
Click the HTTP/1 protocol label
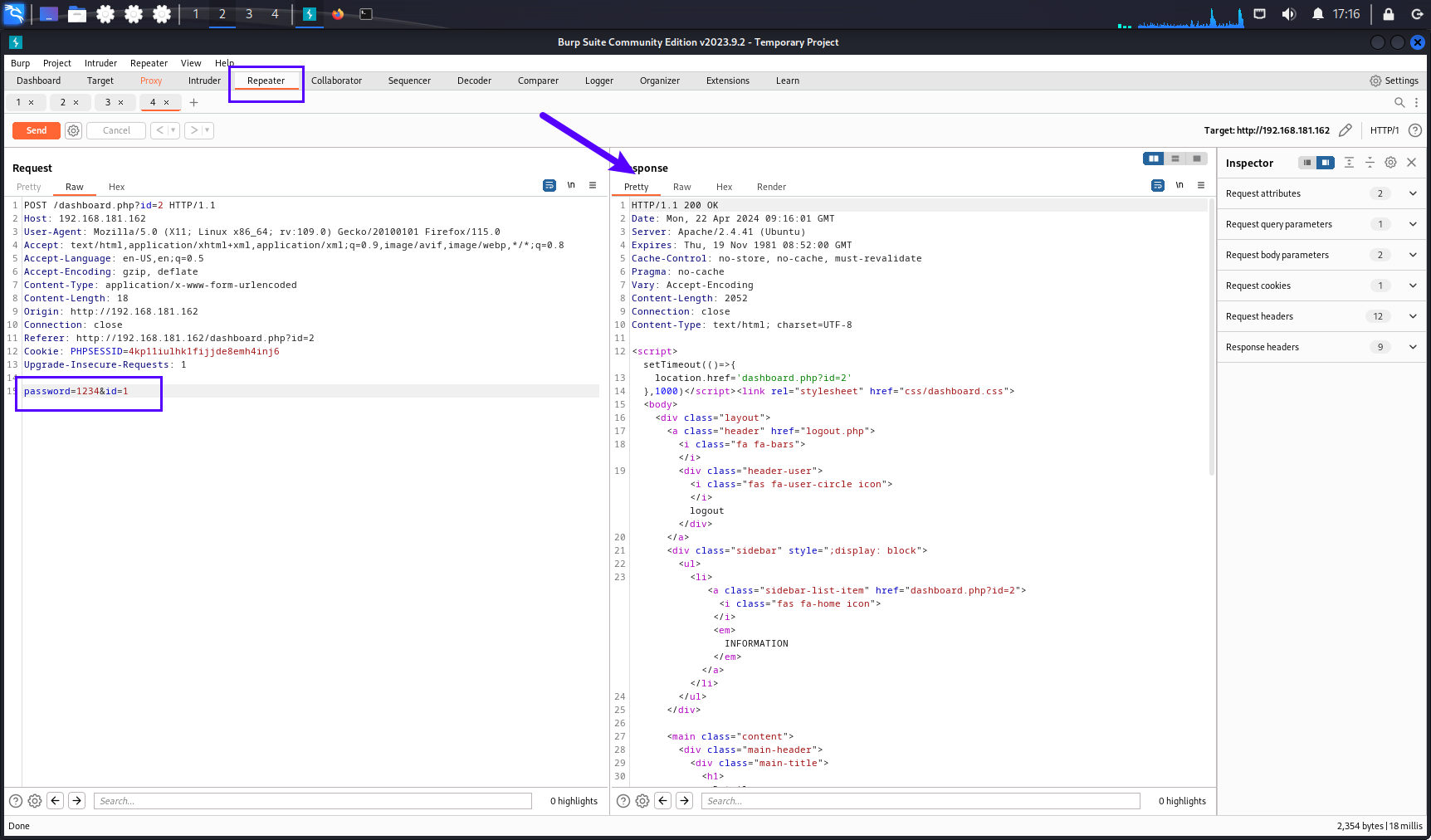click(x=1384, y=130)
